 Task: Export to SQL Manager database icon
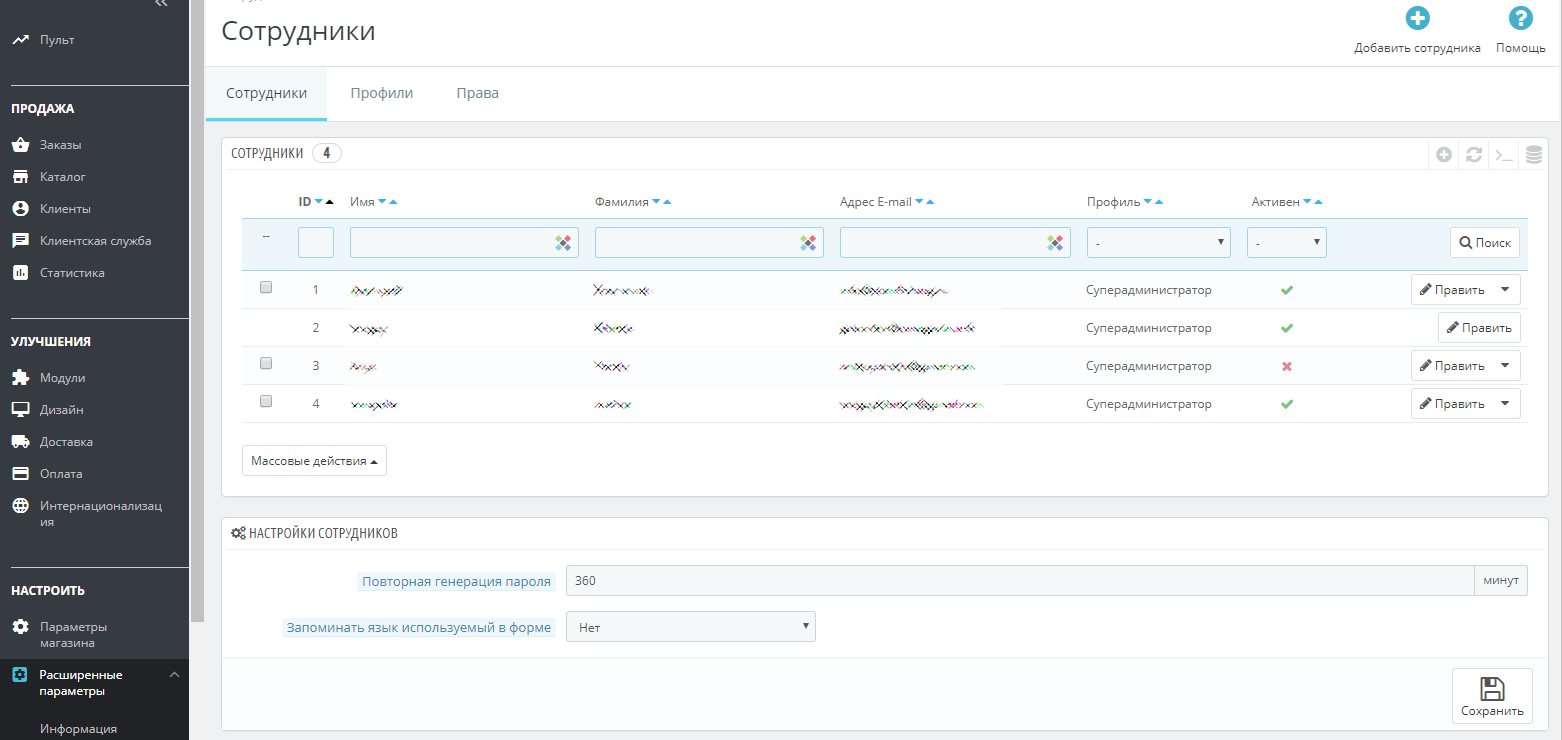point(1534,155)
